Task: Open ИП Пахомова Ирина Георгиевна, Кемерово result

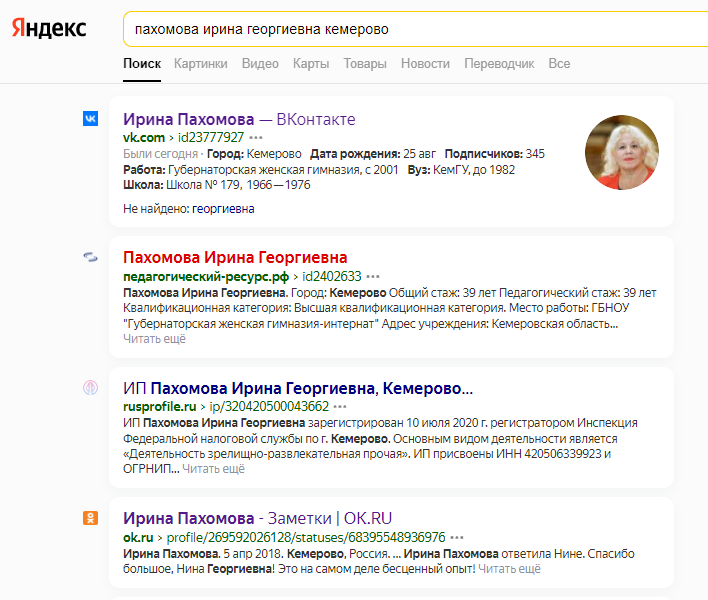Action: pyautogui.click(x=298, y=388)
